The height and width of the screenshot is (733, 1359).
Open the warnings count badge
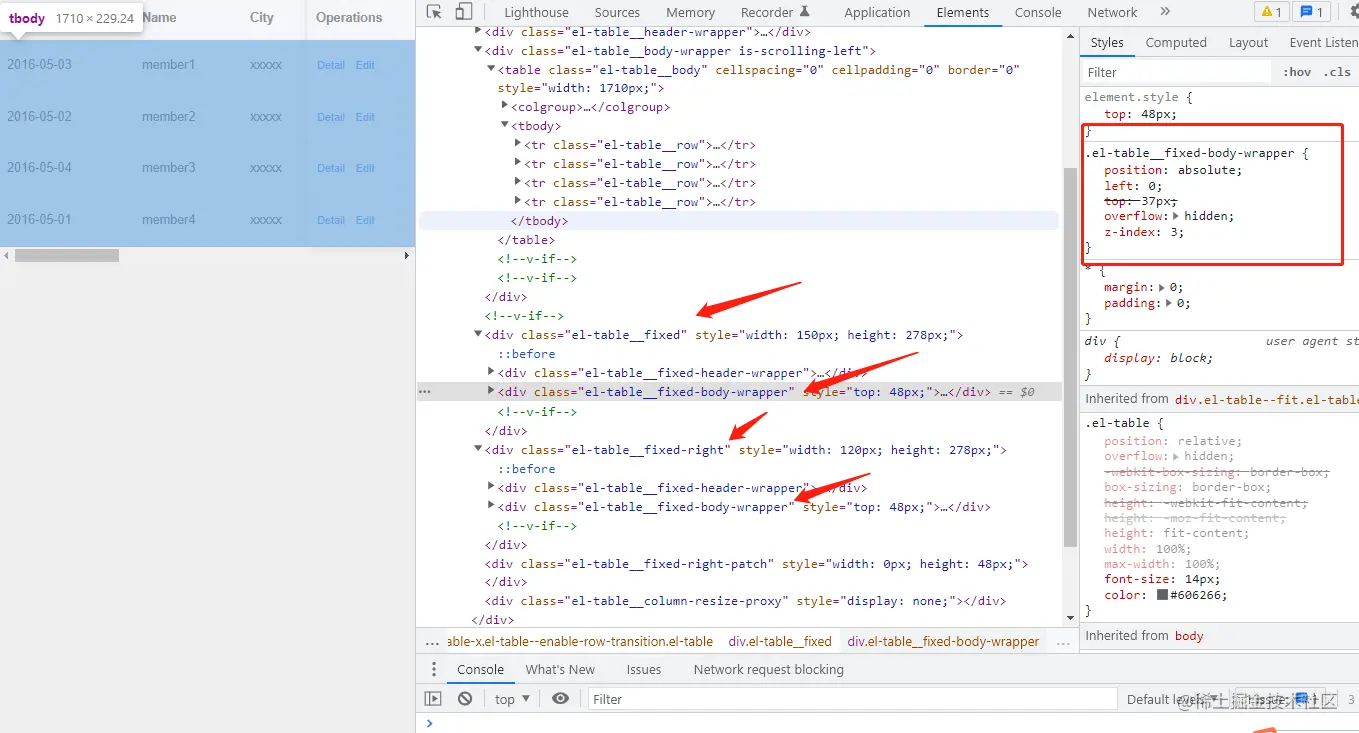click(x=1271, y=12)
